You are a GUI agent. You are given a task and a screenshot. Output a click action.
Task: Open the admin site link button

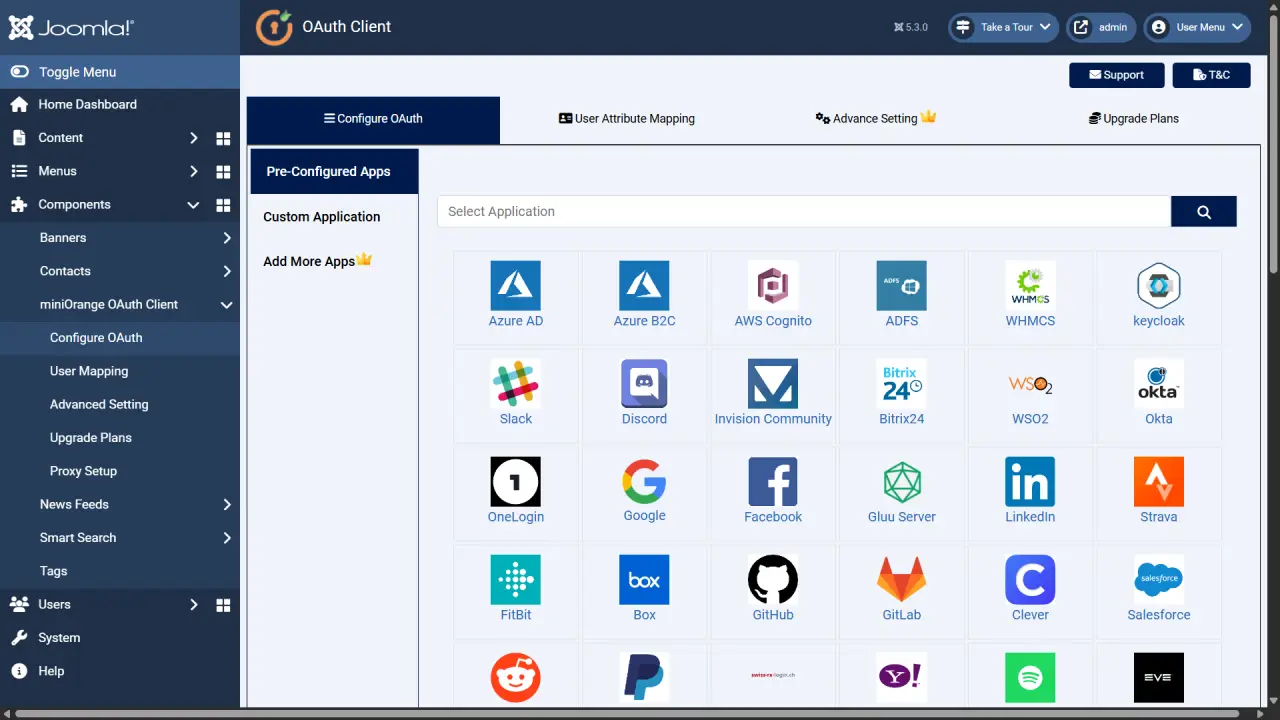pyautogui.click(x=1101, y=27)
